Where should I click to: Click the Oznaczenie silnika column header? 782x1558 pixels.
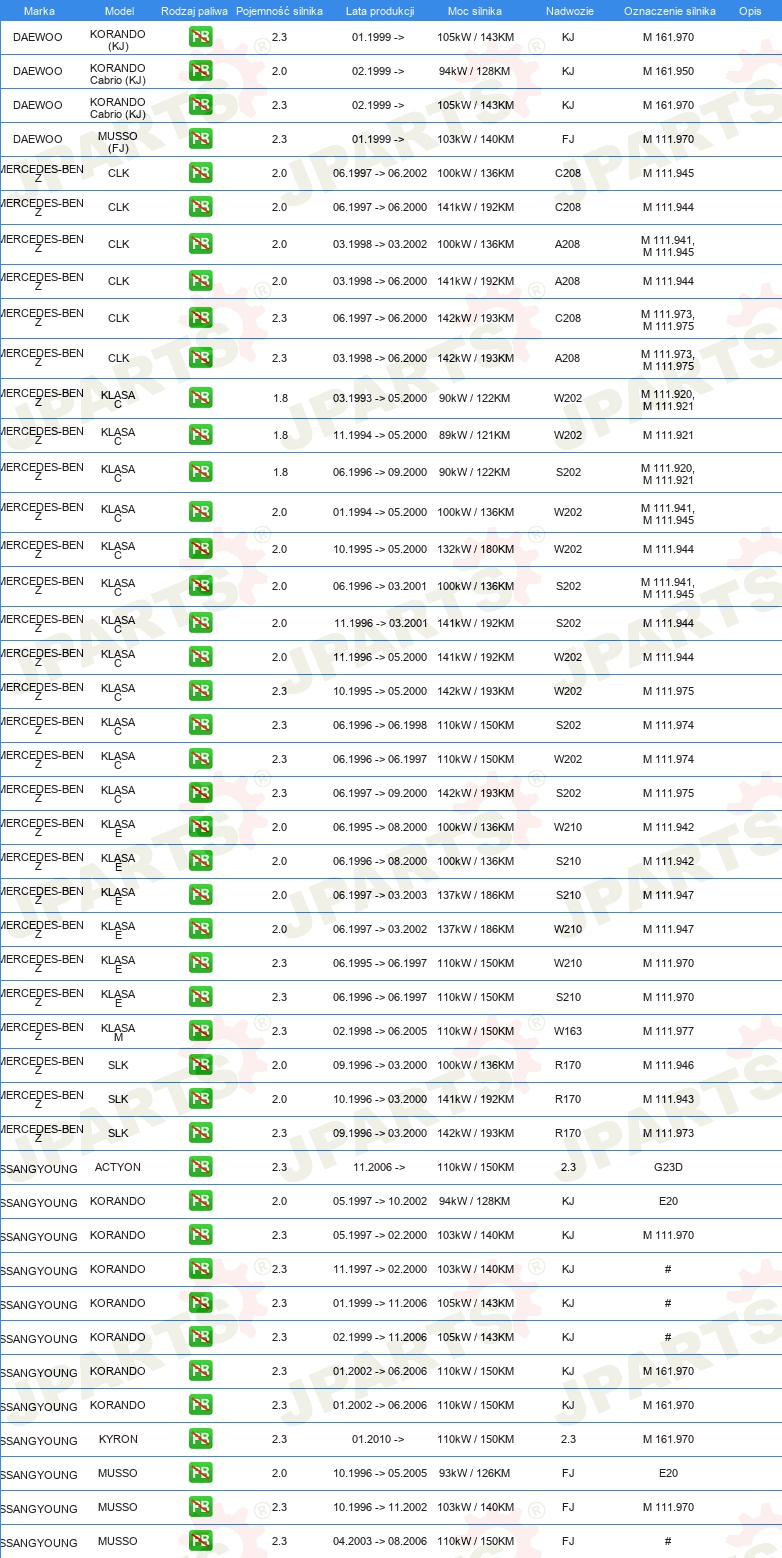pyautogui.click(x=669, y=10)
